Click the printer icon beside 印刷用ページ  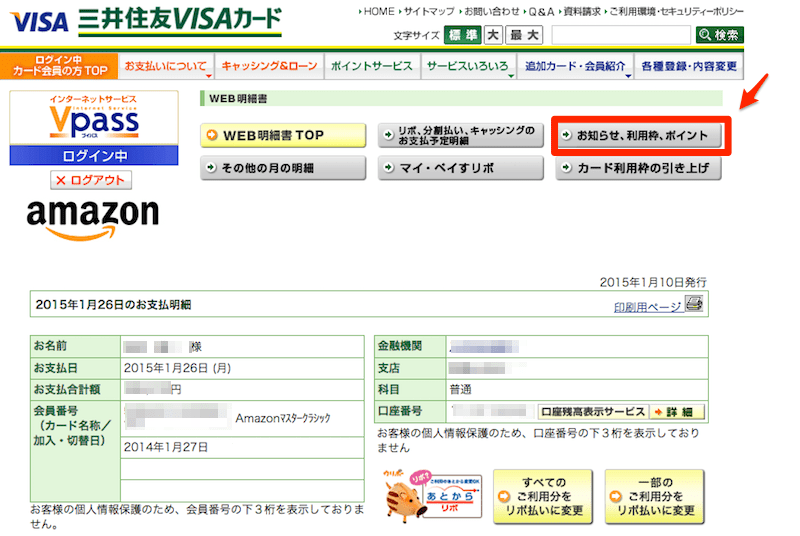[694, 304]
